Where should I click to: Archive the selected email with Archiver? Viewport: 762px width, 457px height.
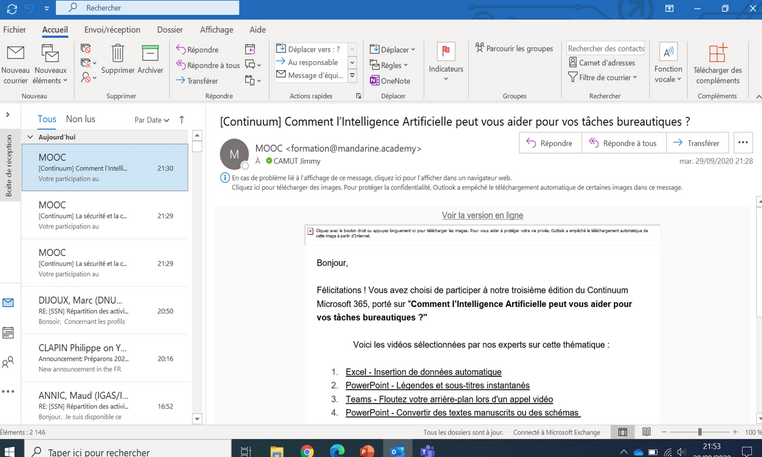(x=150, y=55)
